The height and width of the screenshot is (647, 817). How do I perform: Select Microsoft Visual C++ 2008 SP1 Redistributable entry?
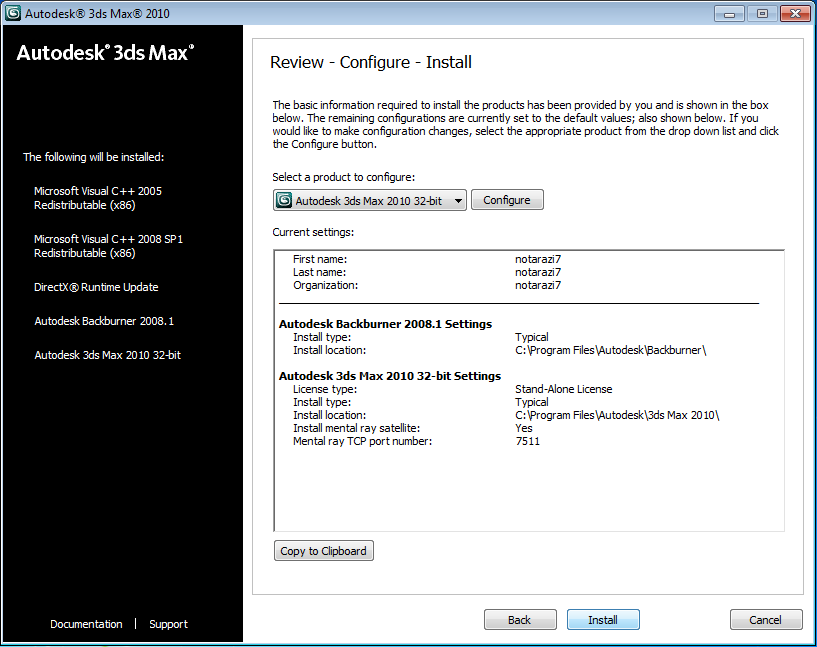click(108, 246)
